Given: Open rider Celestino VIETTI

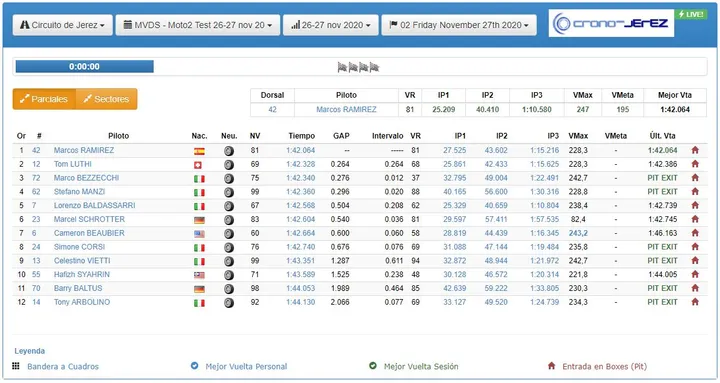Looking at the screenshot, I should (82, 260).
